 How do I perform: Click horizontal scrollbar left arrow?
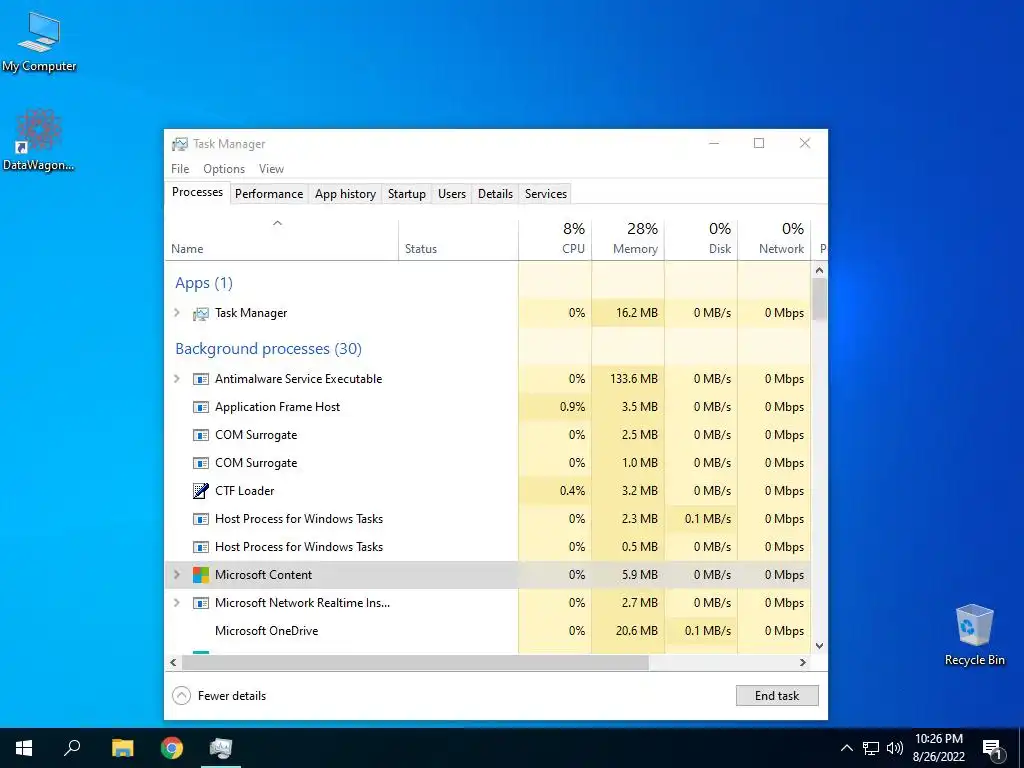coord(173,662)
